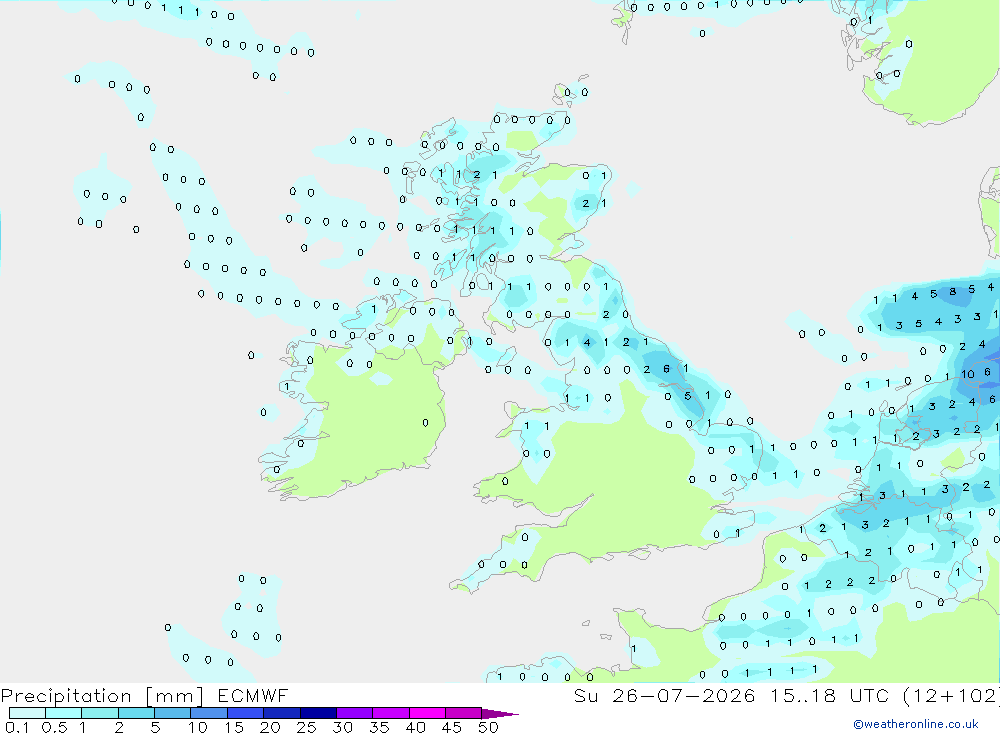1000x733 pixels.
Task: Click the '25' legend scale label
Action: click(306, 727)
